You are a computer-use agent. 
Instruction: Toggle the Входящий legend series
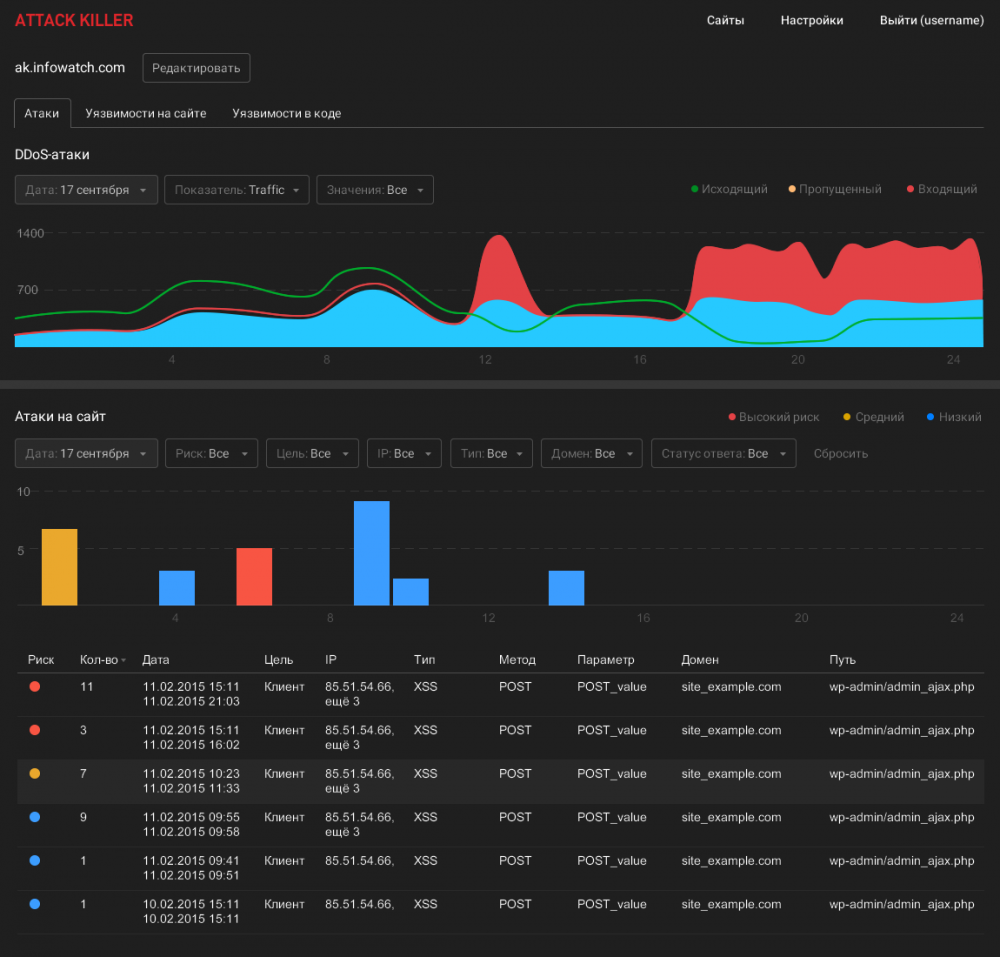941,189
